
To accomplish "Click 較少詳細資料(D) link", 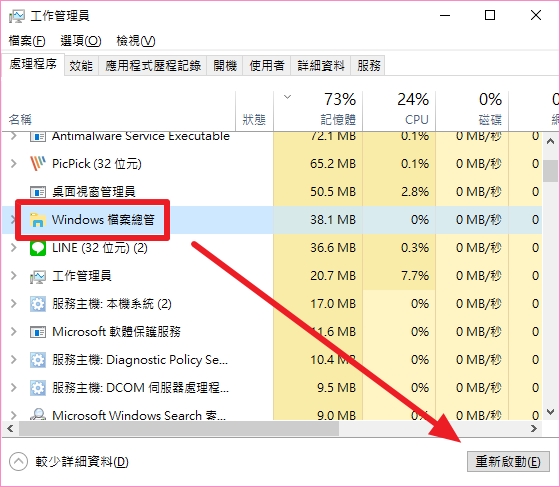I will point(82,462).
